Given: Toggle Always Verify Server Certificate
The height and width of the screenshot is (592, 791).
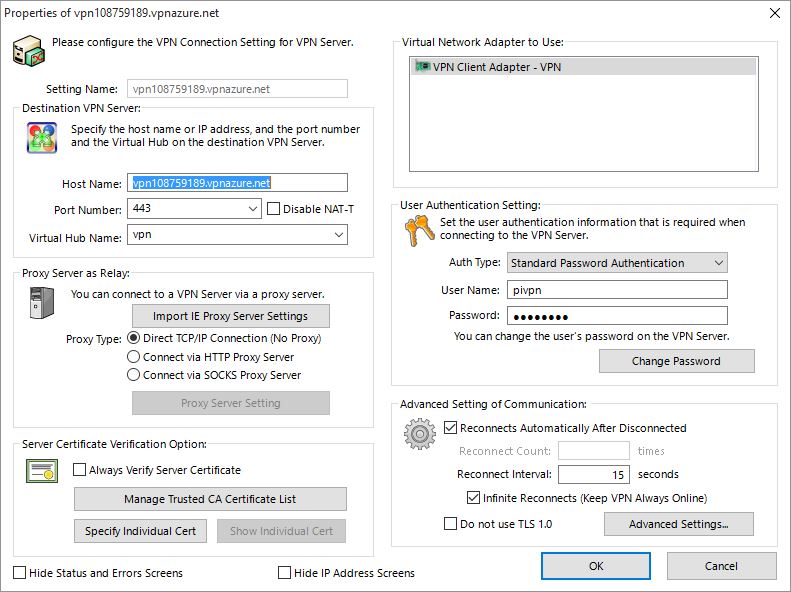Looking at the screenshot, I should pos(80,469).
